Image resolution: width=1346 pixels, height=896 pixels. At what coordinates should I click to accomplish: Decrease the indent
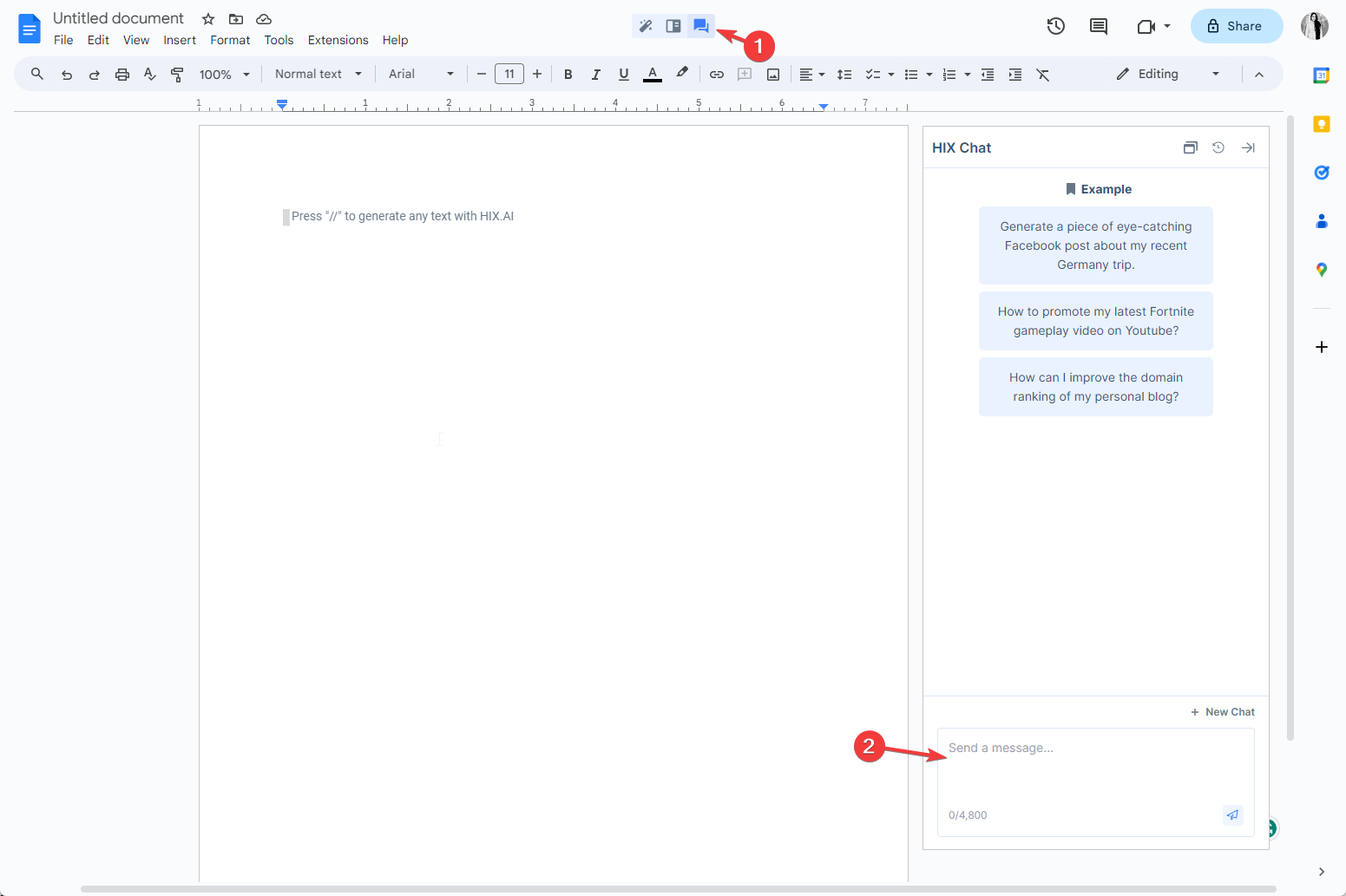click(988, 75)
